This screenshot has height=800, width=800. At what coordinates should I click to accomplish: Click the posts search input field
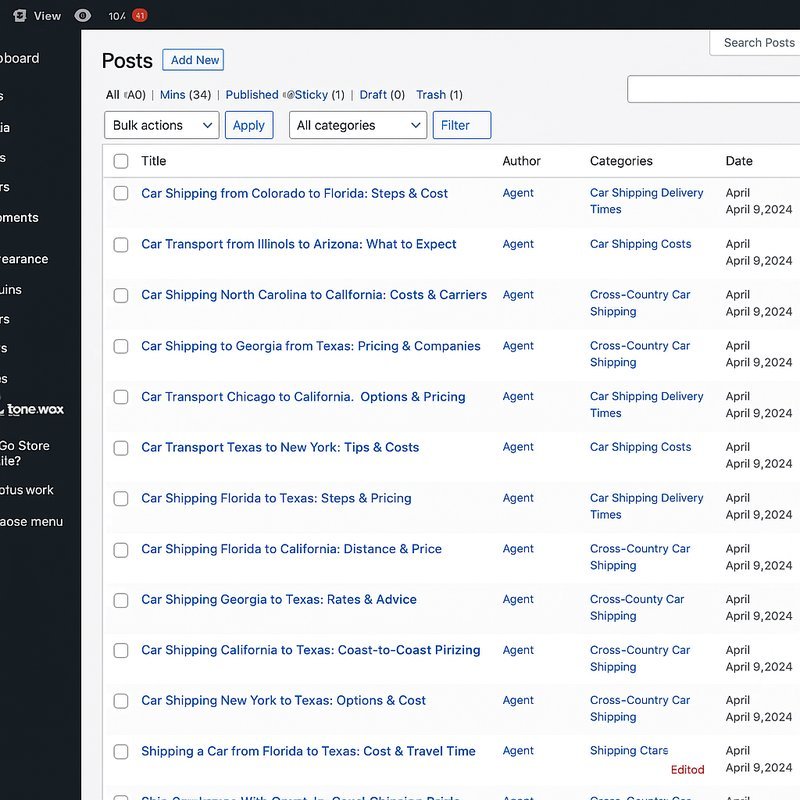714,89
